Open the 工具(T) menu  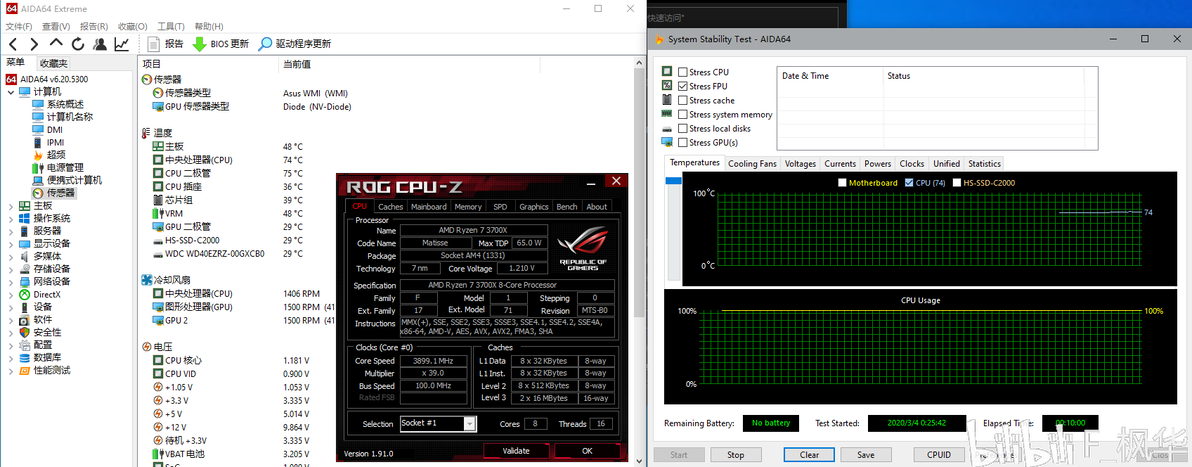pyautogui.click(x=170, y=27)
